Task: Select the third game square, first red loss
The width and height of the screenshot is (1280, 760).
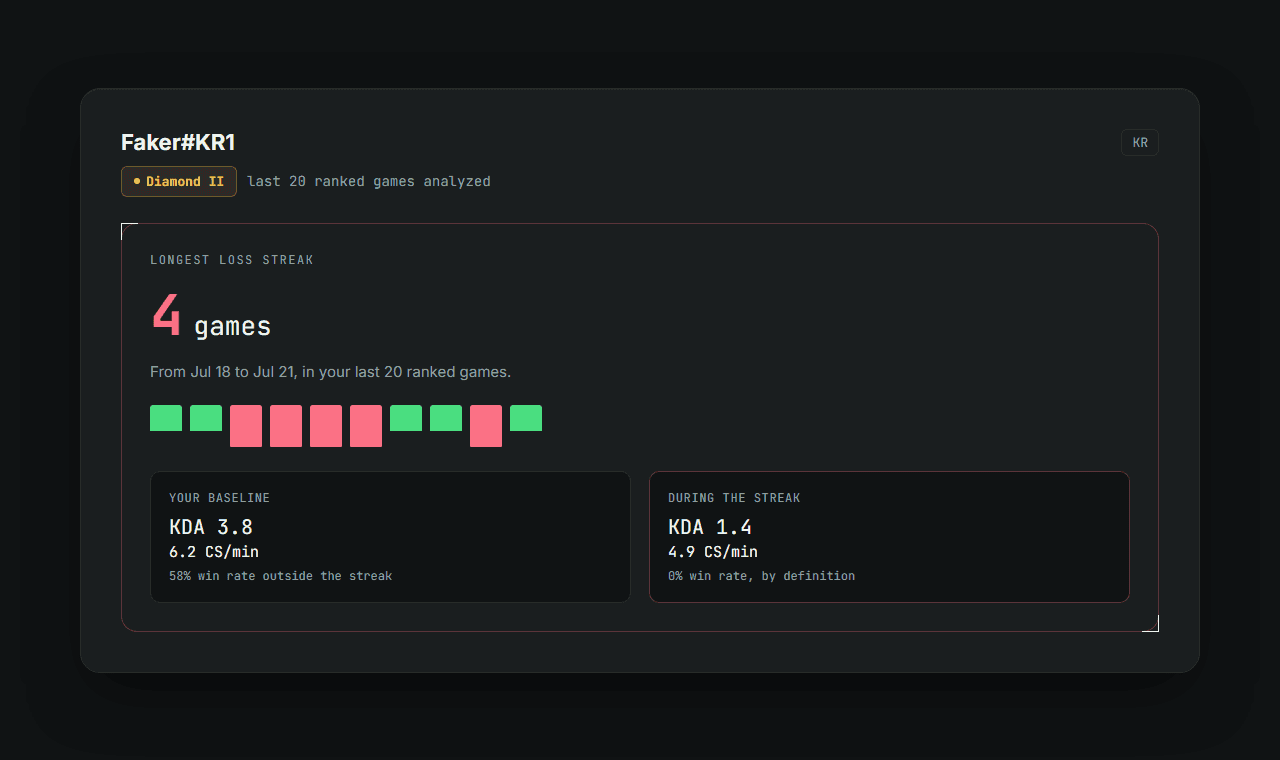Action: pos(246,426)
